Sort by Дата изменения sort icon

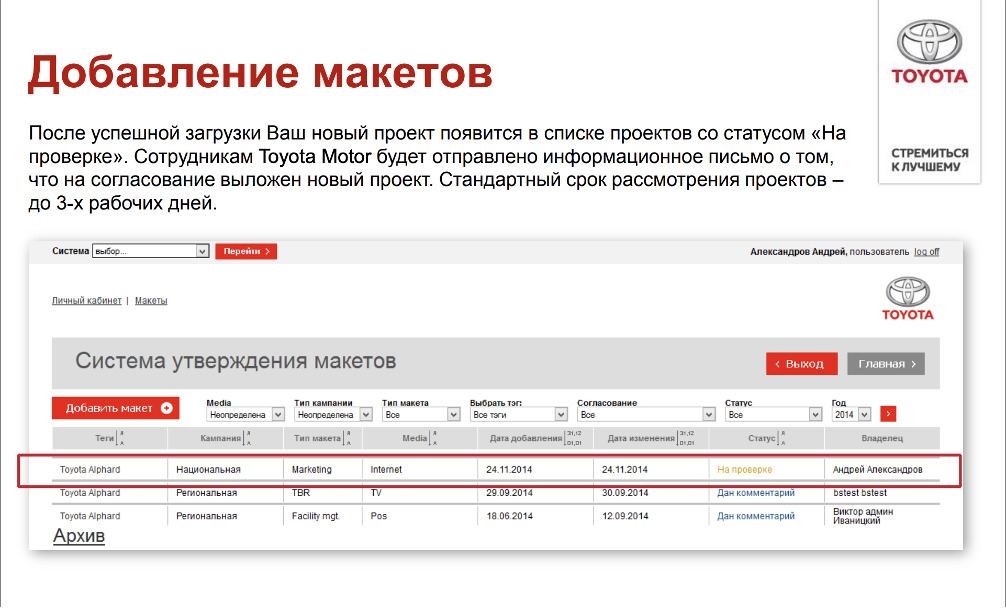coord(686,438)
